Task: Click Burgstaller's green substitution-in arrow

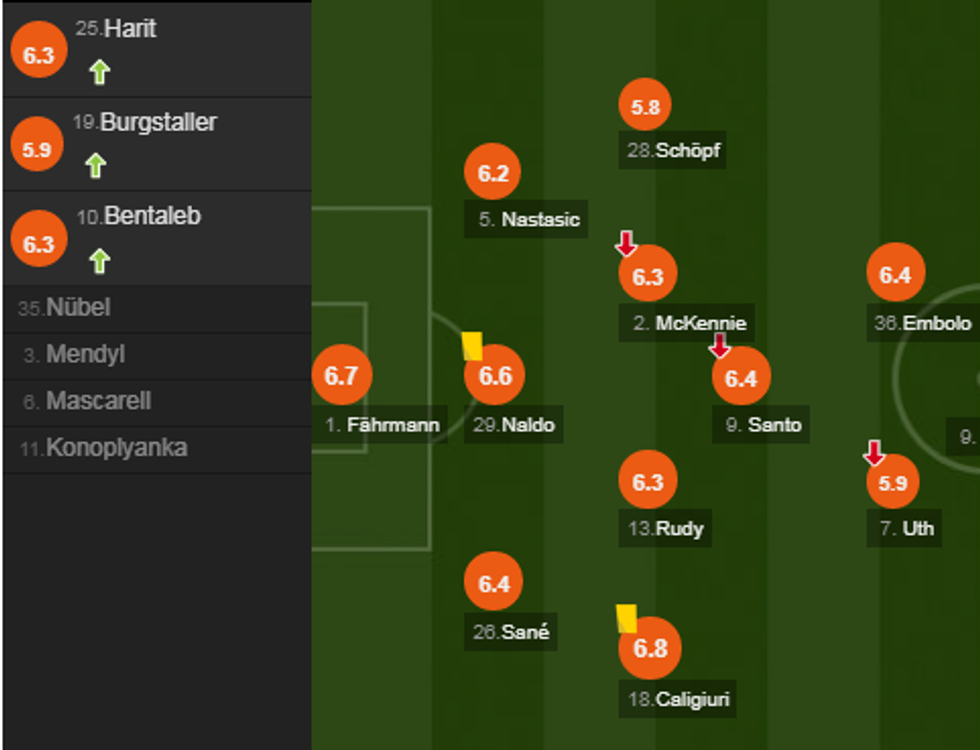Action: click(x=95, y=165)
